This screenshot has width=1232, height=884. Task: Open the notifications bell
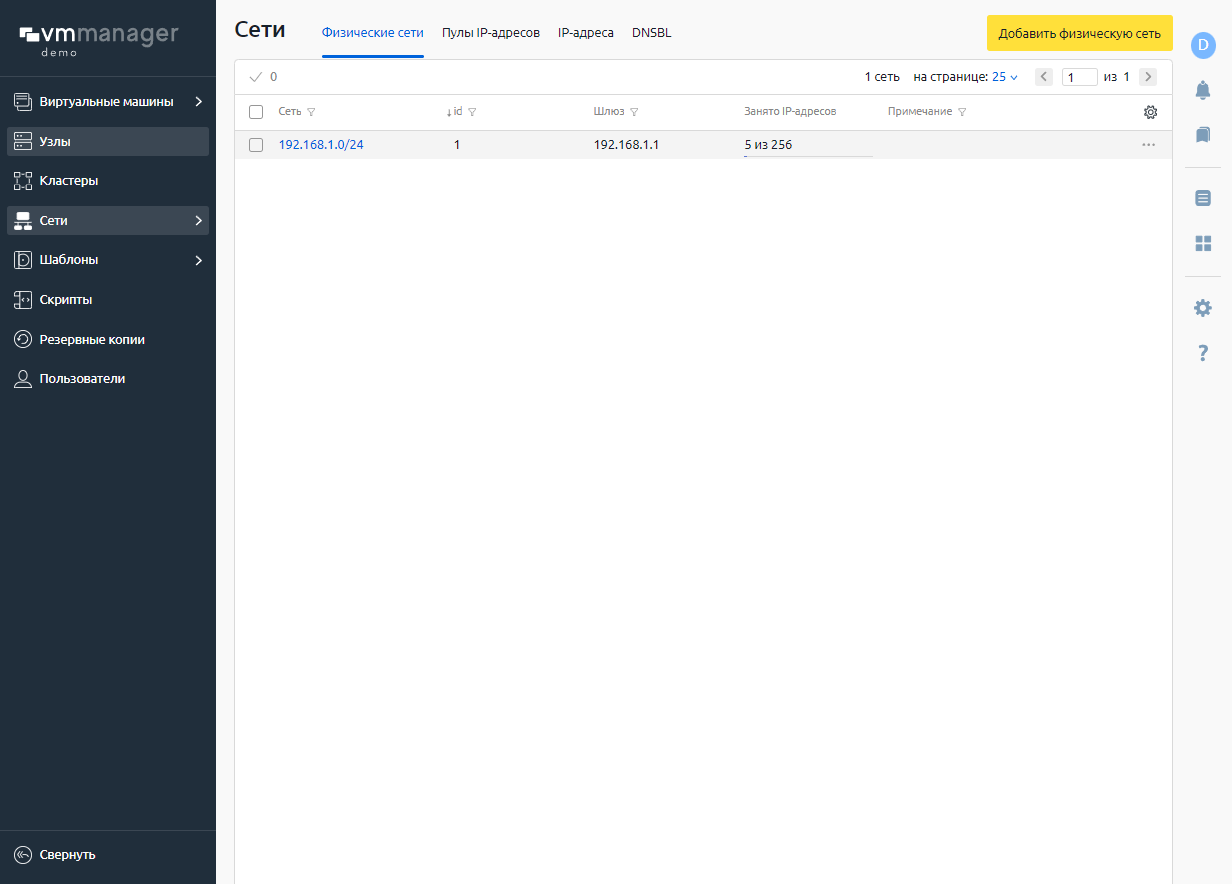coord(1203,90)
